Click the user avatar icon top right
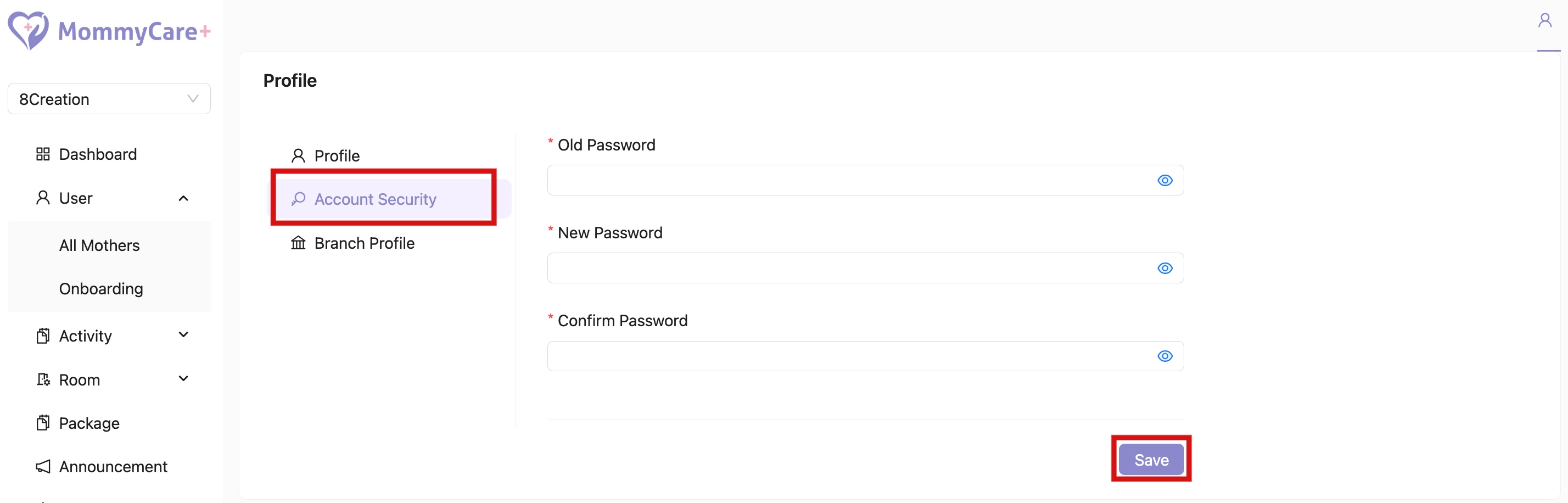 pyautogui.click(x=1545, y=20)
